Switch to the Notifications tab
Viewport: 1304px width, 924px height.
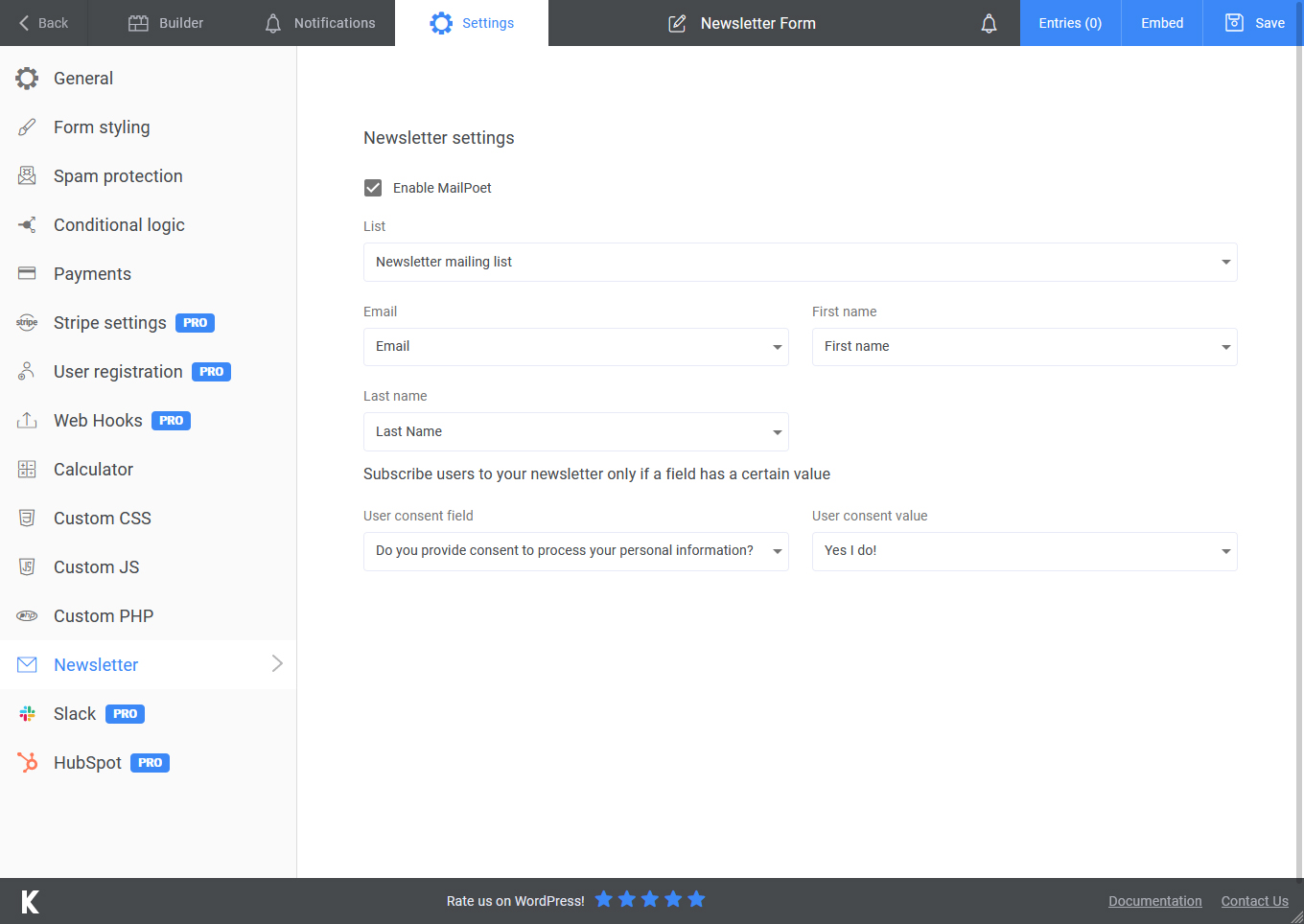tap(319, 23)
